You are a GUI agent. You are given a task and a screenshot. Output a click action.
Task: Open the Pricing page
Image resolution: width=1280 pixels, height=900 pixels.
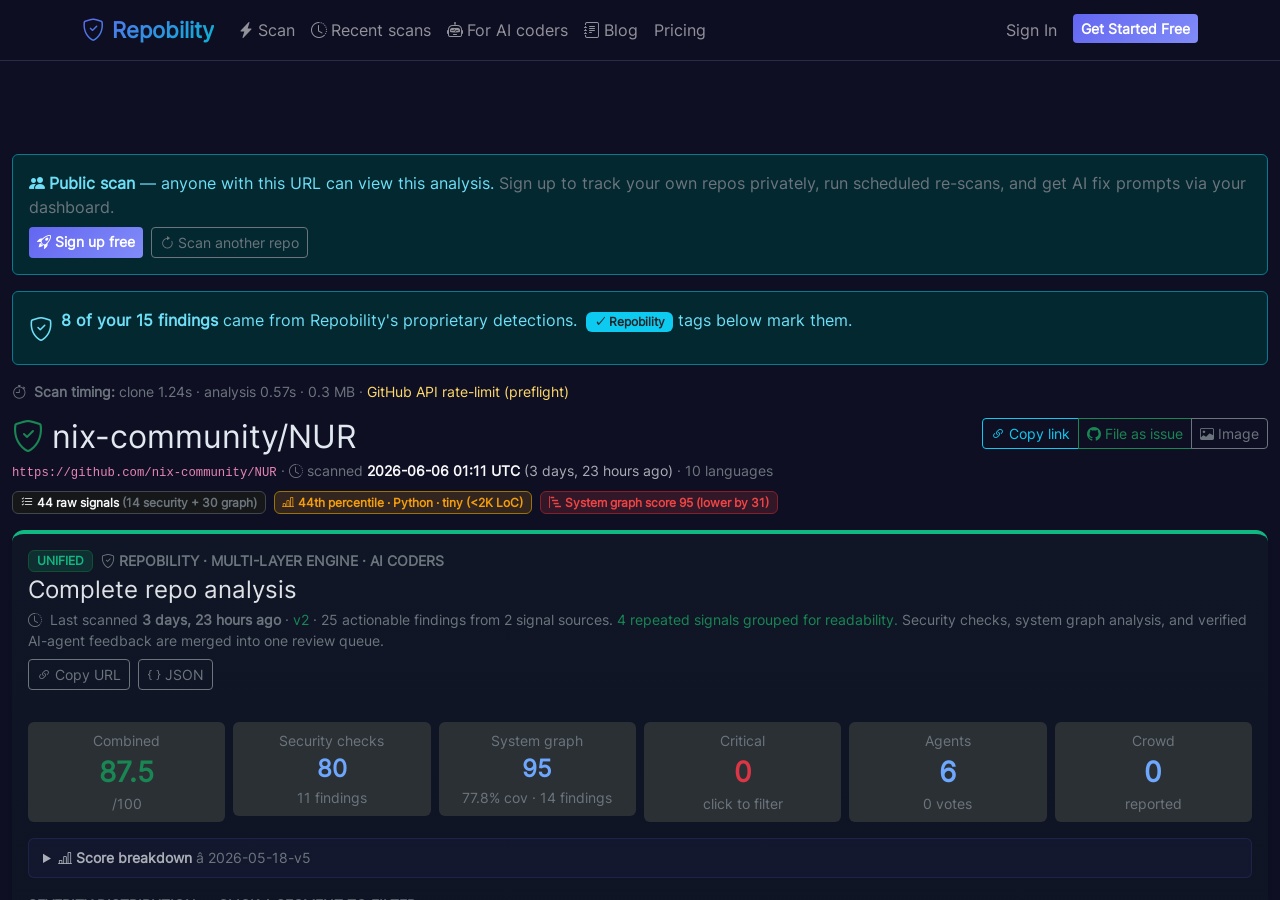(680, 30)
